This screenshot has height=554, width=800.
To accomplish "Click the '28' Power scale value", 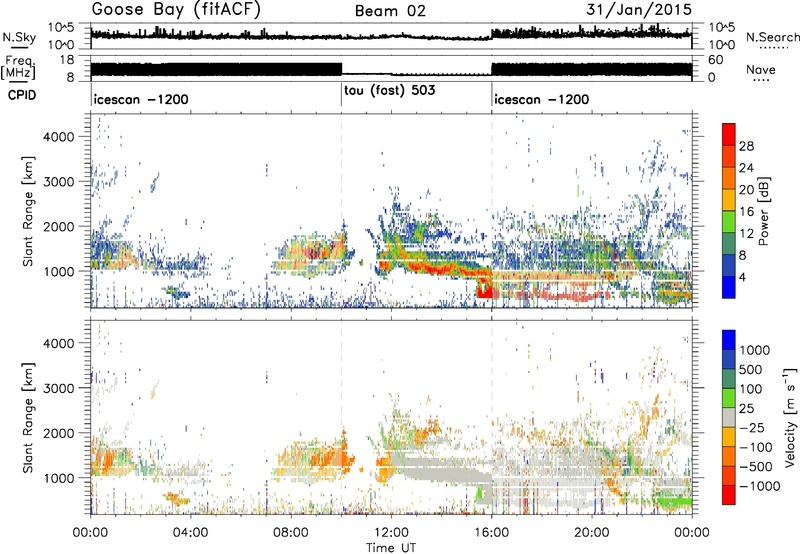I will click(746, 146).
